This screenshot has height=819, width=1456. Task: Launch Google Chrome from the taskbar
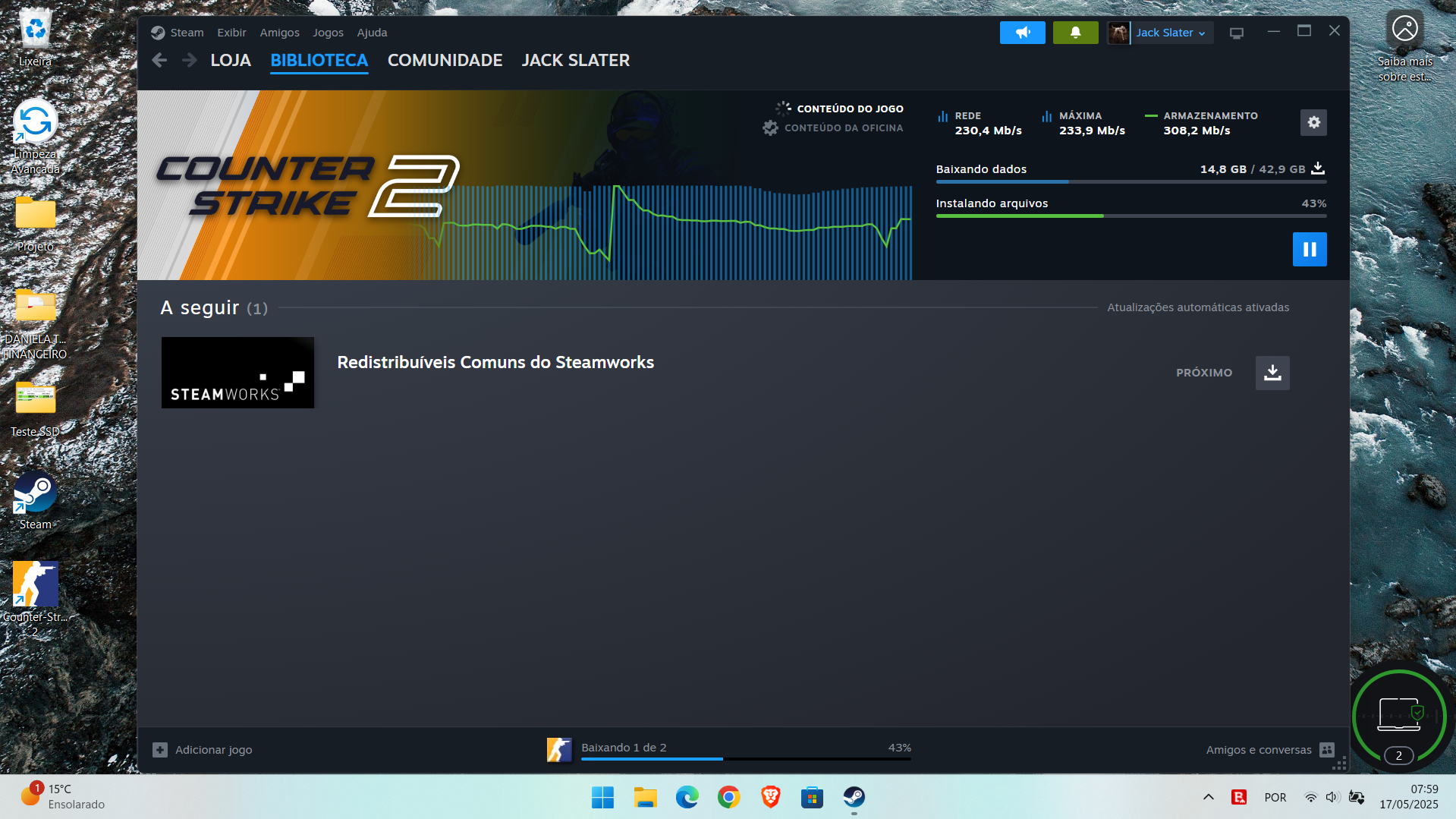pyautogui.click(x=728, y=797)
